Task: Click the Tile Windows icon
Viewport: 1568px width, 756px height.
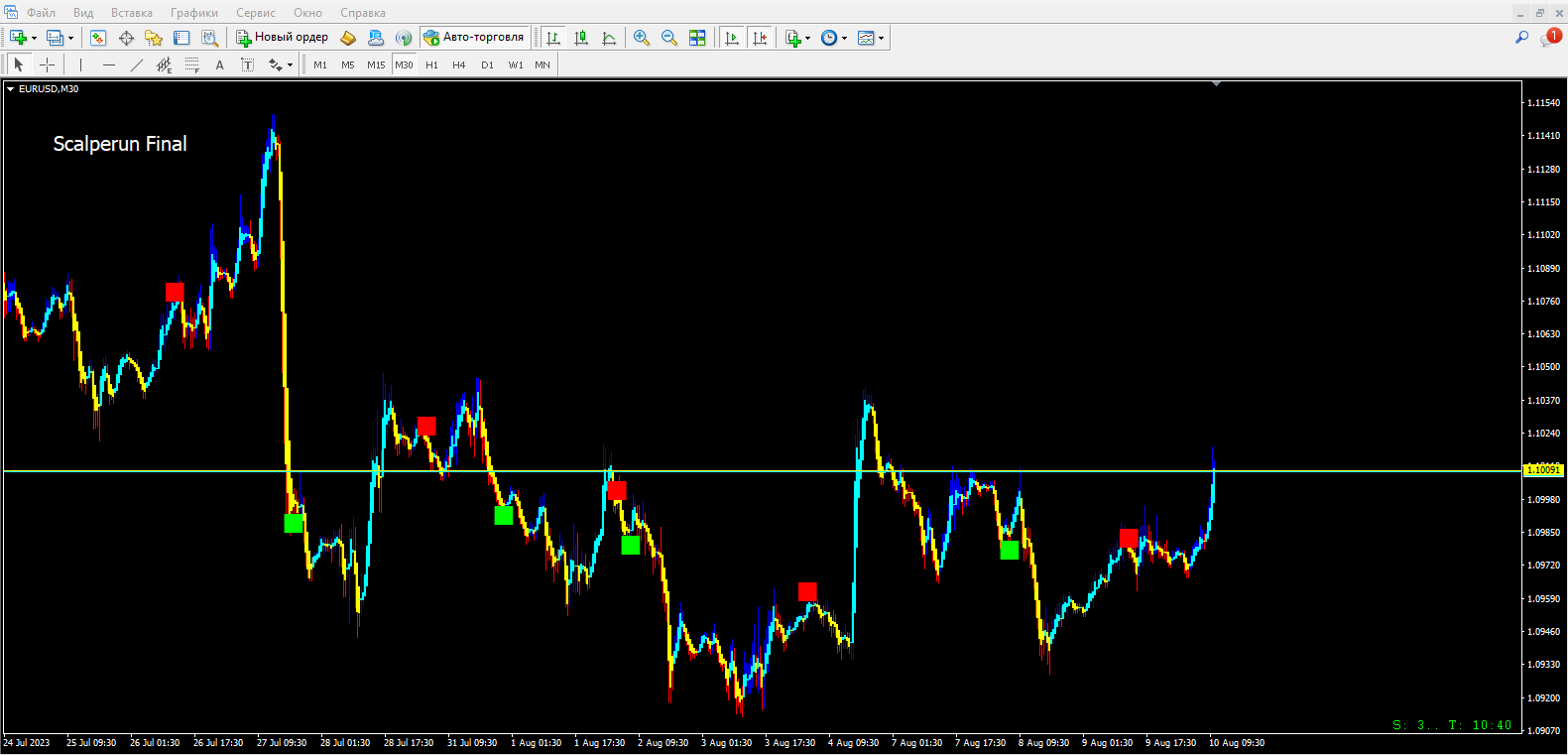Action: pos(698,38)
